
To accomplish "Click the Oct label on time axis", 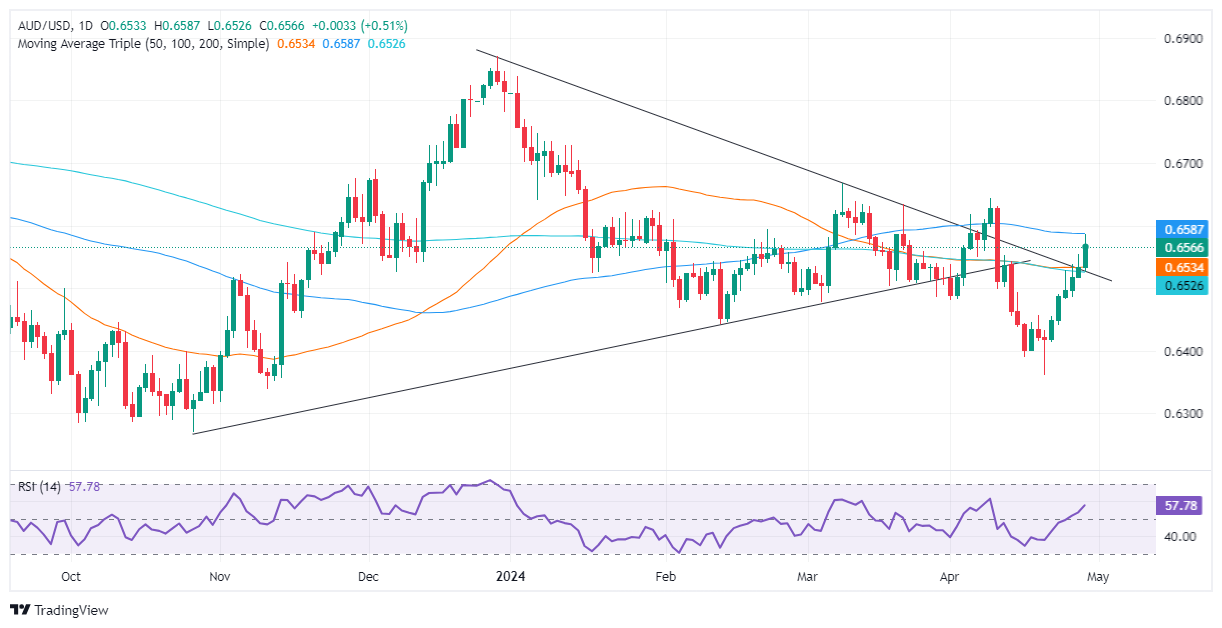I will pyautogui.click(x=71, y=577).
